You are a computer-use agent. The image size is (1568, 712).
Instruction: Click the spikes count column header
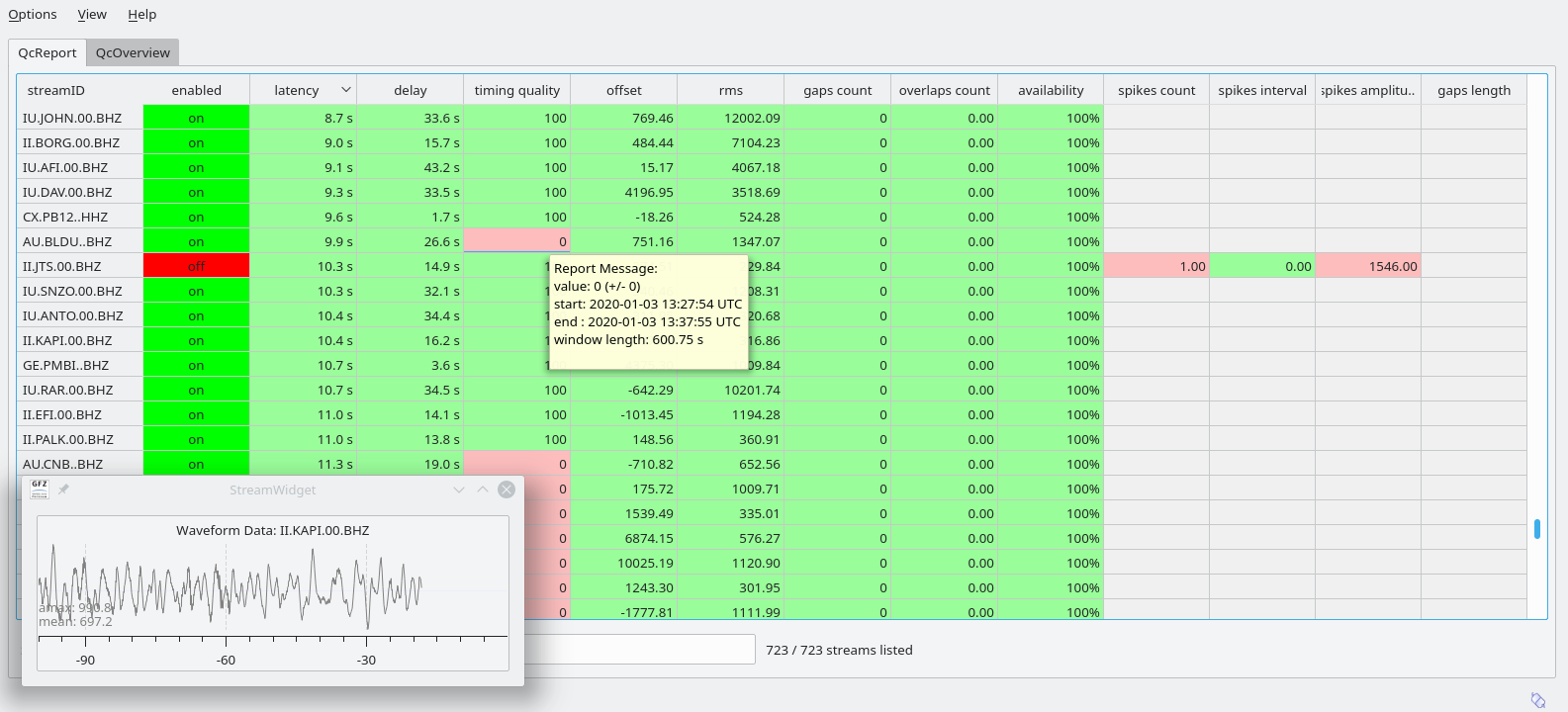click(x=1156, y=90)
